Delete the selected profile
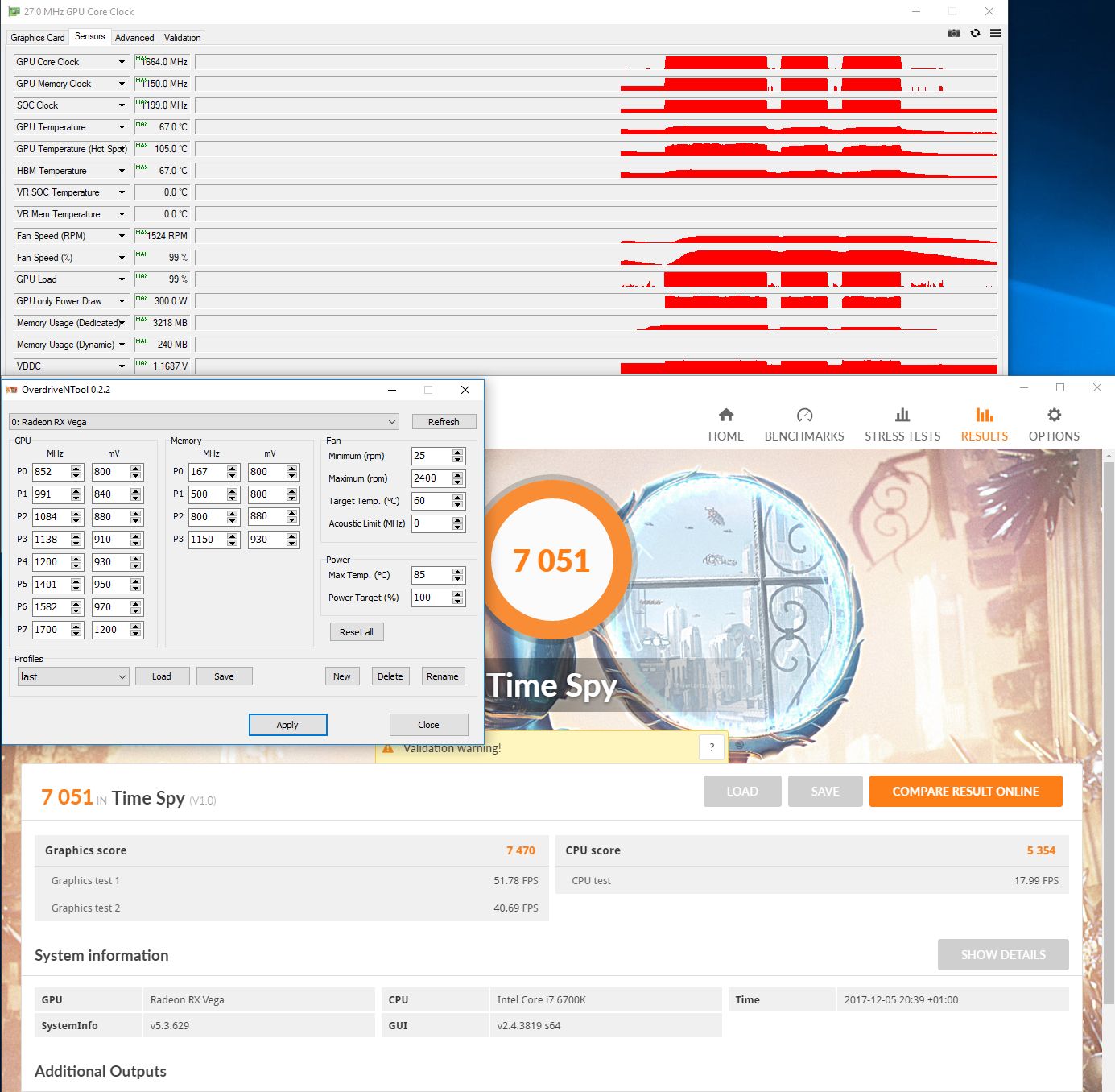The width and height of the screenshot is (1115, 1092). click(x=390, y=676)
